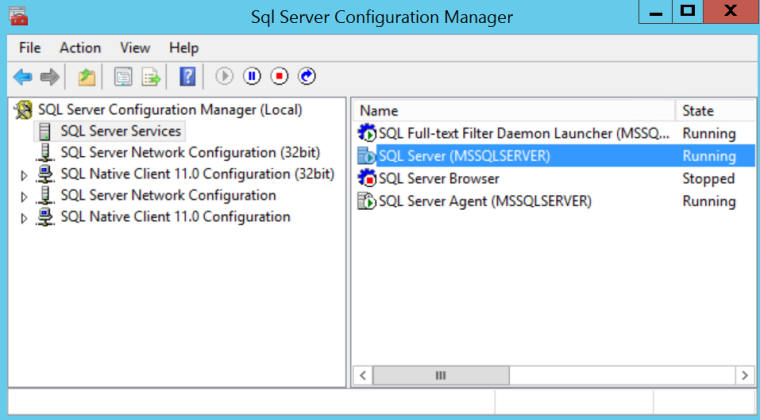760x420 pixels.
Task: Click the Full-text Filter Daemon Launcher service icon
Action: click(366, 133)
